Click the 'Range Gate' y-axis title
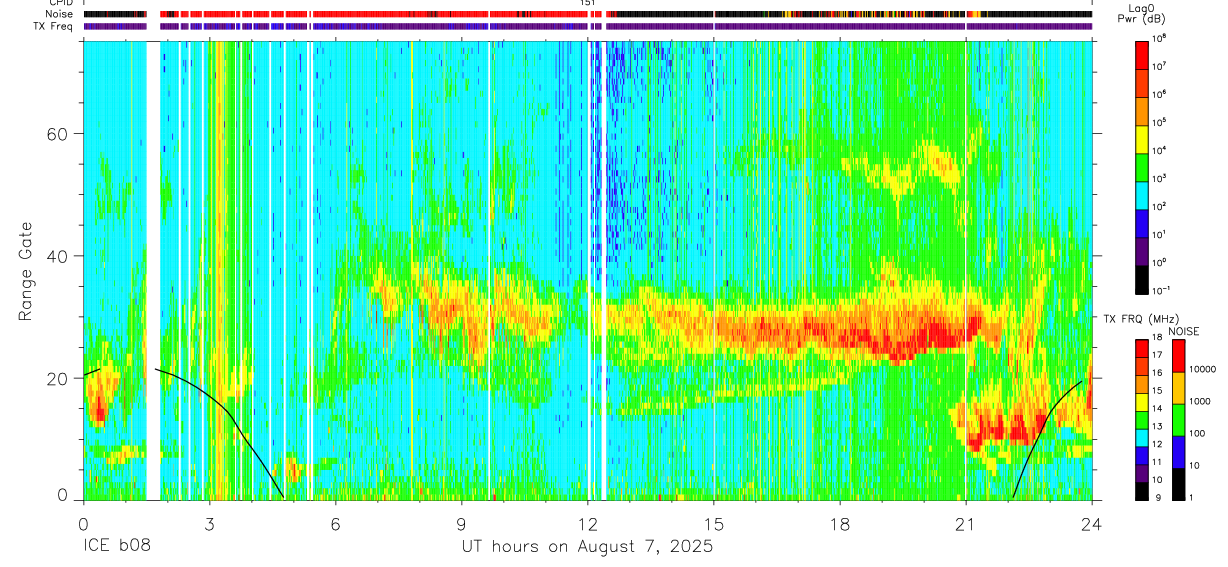Screen dimensions: 1228x567 point(25,272)
